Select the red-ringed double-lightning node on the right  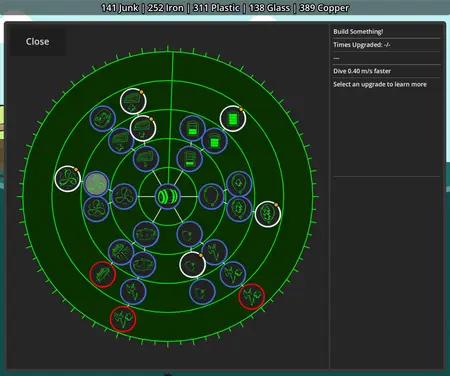[252, 297]
